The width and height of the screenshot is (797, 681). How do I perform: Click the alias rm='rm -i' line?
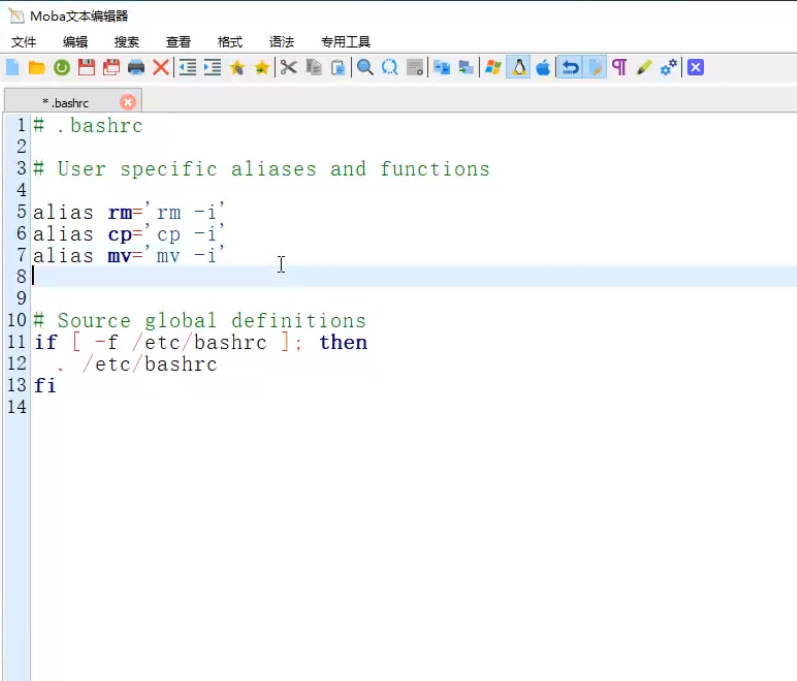pyautogui.click(x=129, y=212)
